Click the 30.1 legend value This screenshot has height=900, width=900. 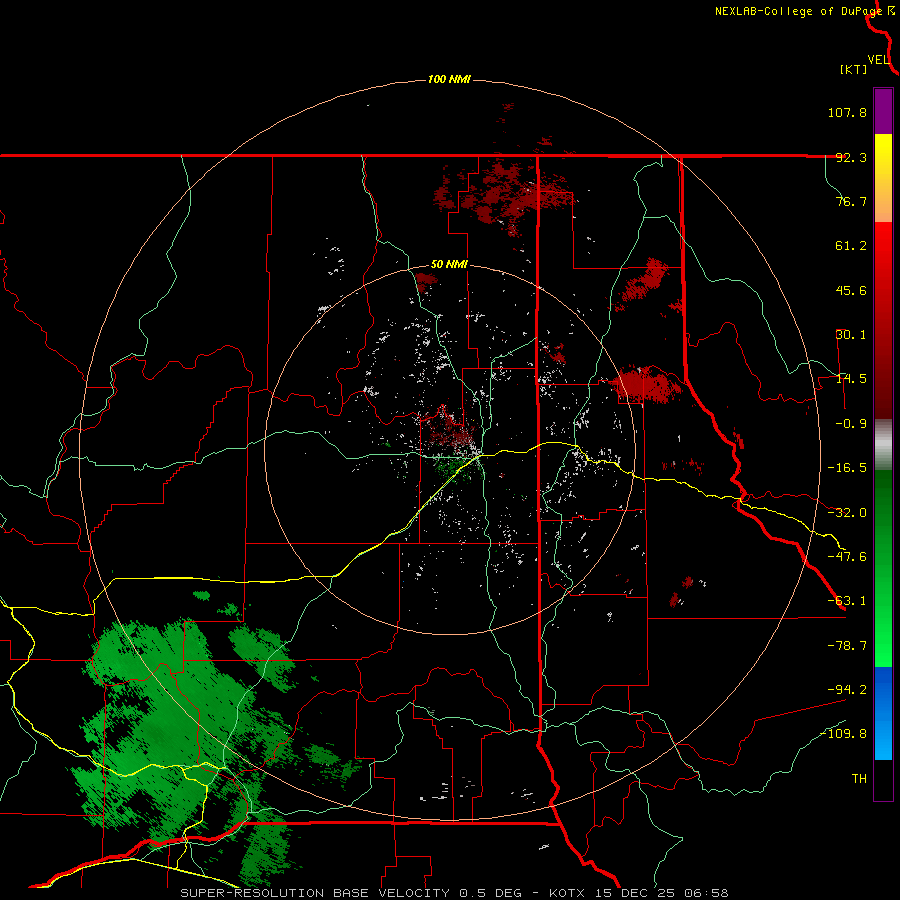851,335
